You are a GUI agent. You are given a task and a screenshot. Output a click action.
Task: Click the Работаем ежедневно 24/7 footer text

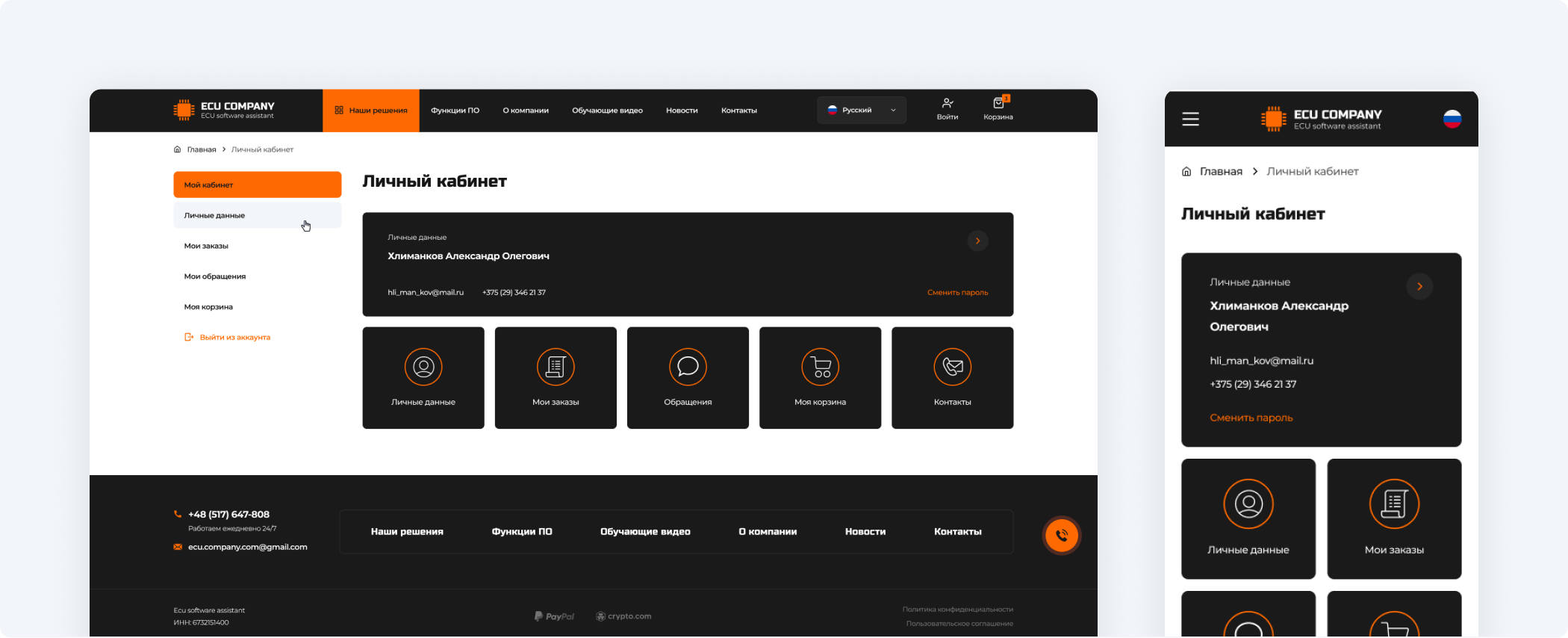click(232, 529)
